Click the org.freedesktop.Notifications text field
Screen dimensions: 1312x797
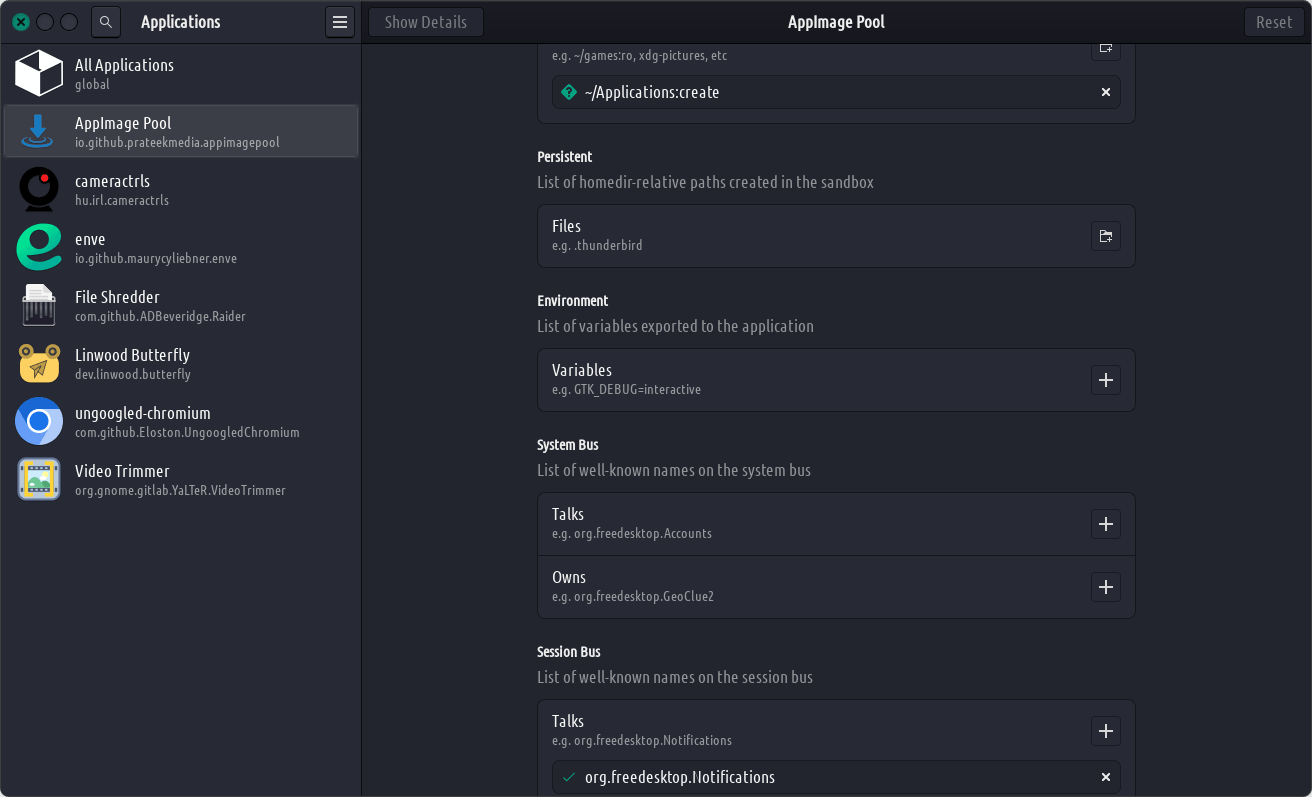pos(800,777)
